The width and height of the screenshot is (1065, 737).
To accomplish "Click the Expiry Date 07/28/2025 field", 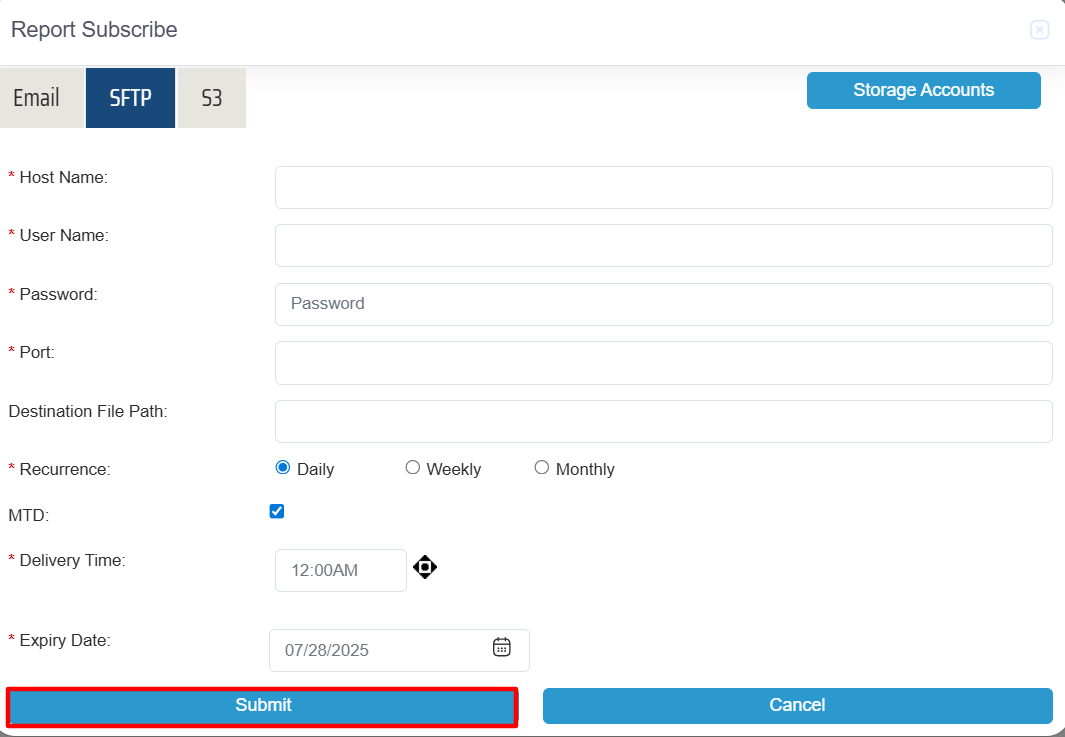I will 380,650.
